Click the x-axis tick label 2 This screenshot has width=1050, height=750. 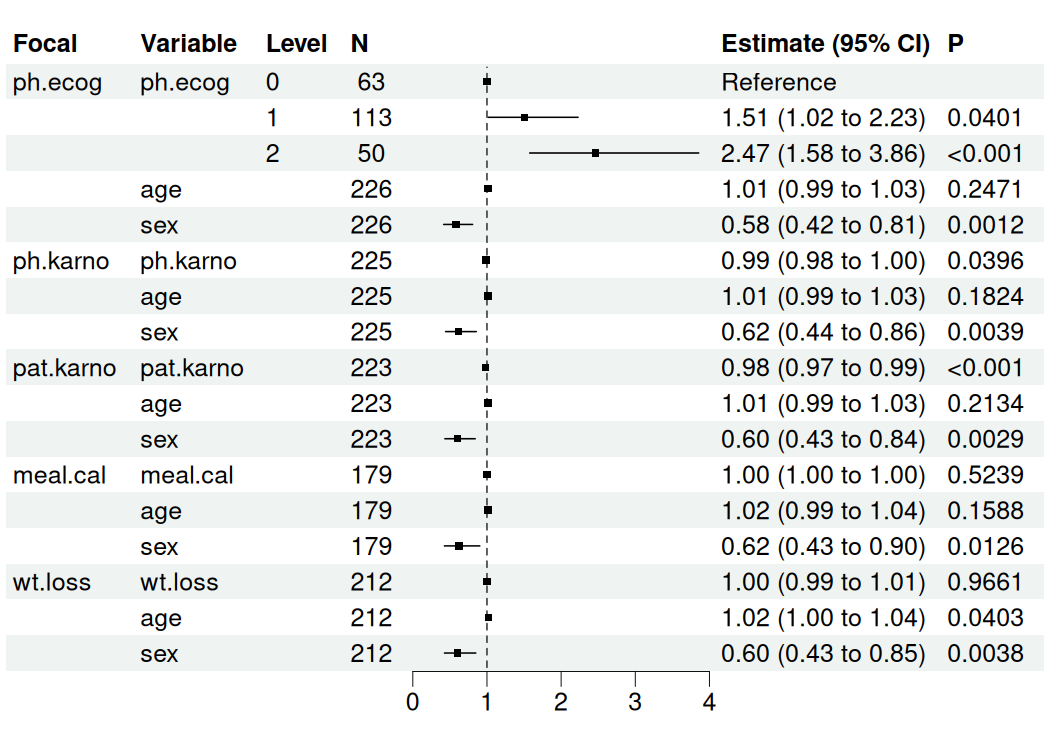pyautogui.click(x=561, y=702)
